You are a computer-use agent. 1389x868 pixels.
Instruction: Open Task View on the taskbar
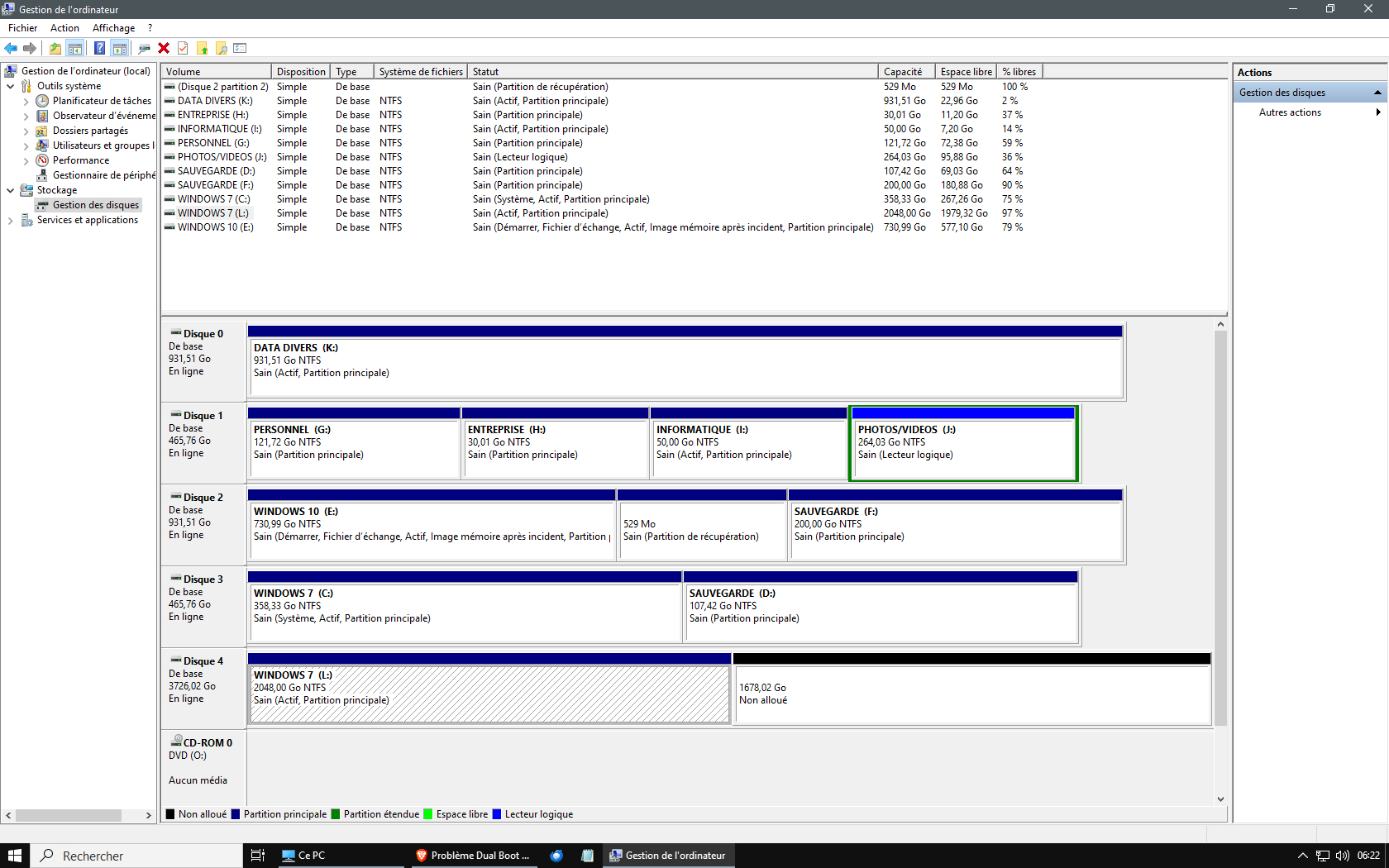click(258, 856)
